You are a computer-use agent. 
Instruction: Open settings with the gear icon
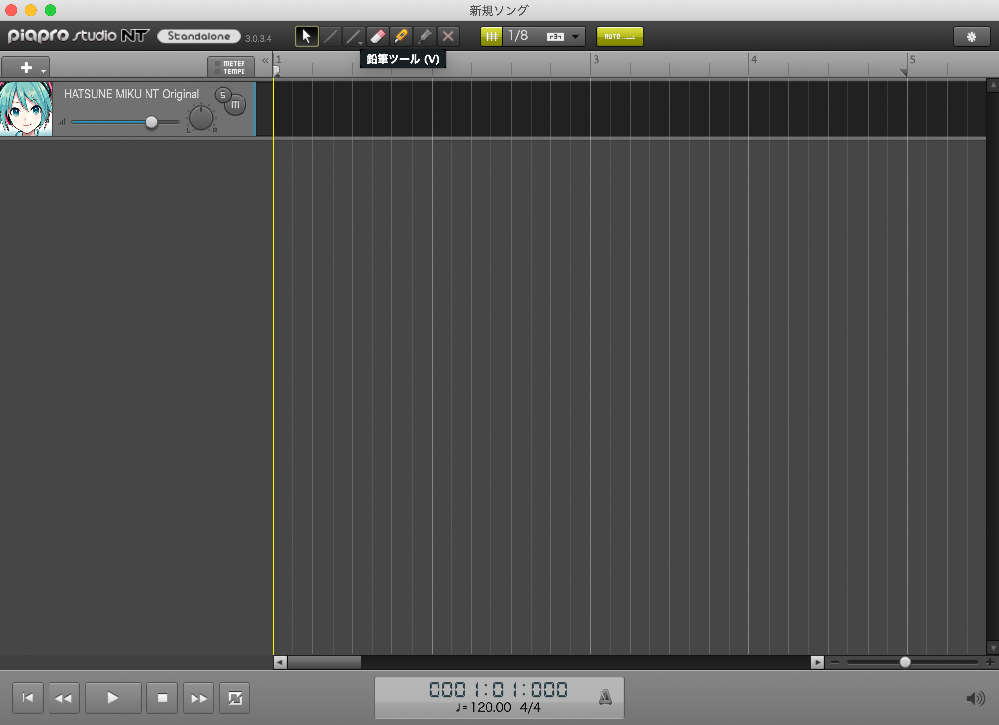(x=971, y=37)
